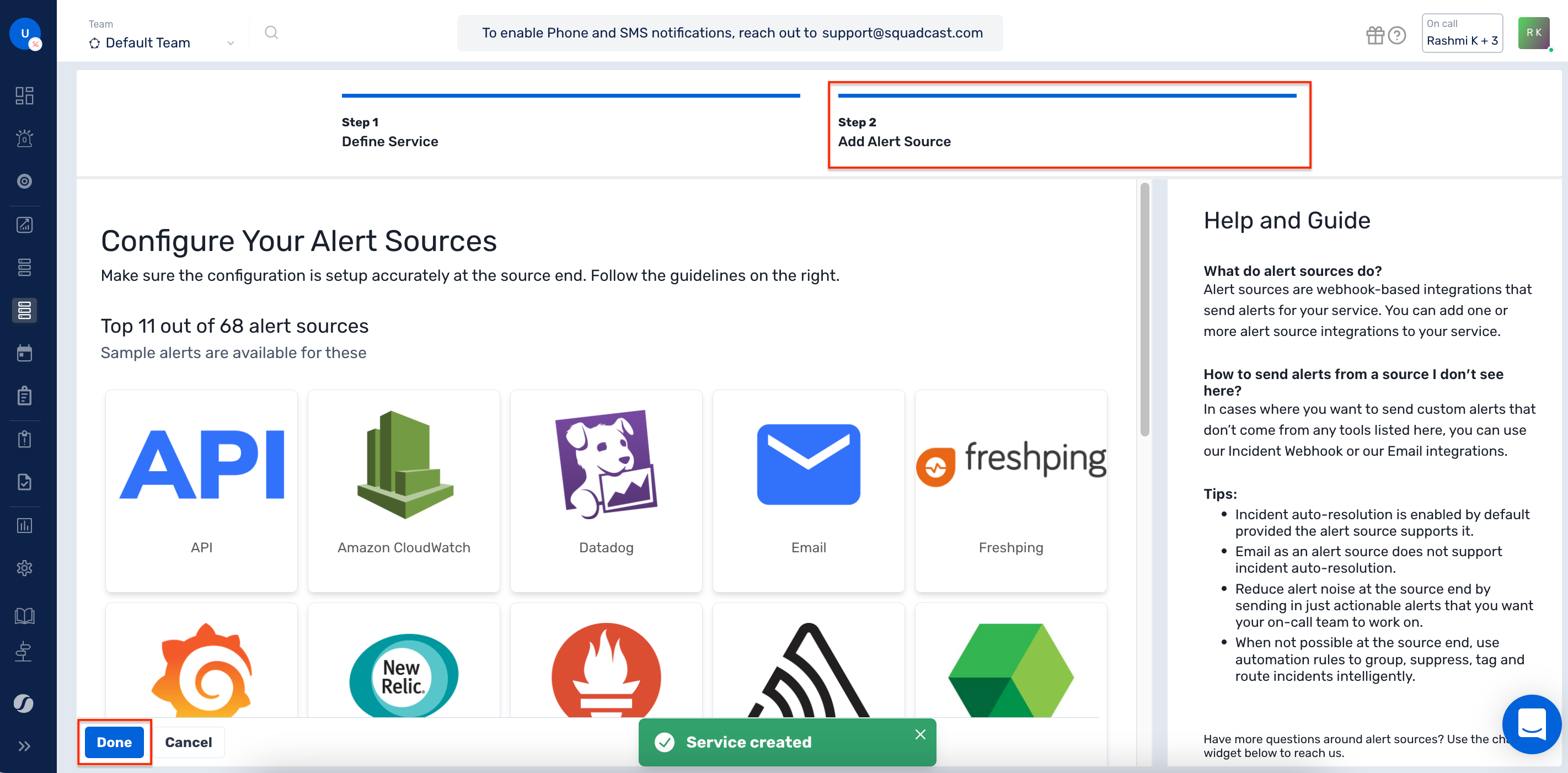Open the help question mark icon

[x=1397, y=36]
